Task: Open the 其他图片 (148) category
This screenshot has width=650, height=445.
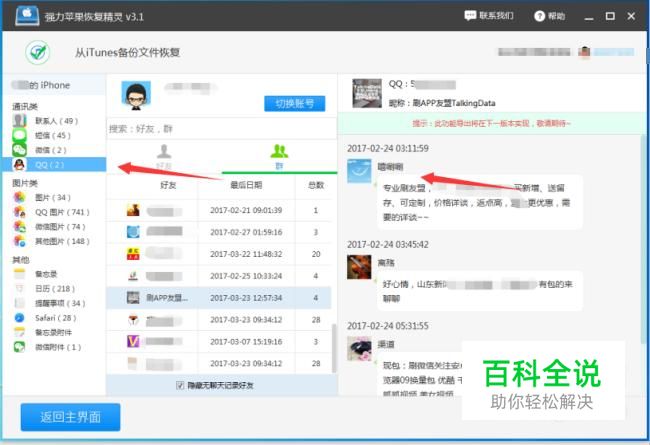Action: click(x=51, y=241)
